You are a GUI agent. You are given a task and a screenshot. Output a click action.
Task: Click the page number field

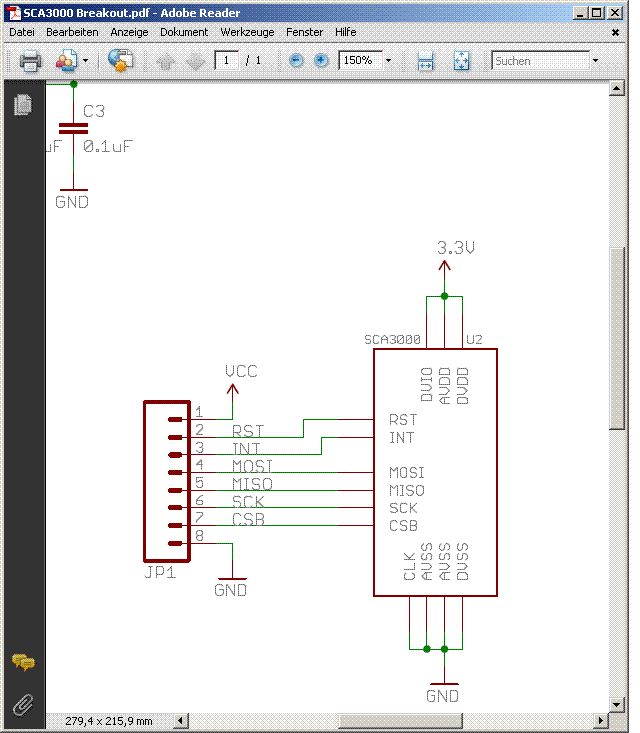tap(227, 60)
